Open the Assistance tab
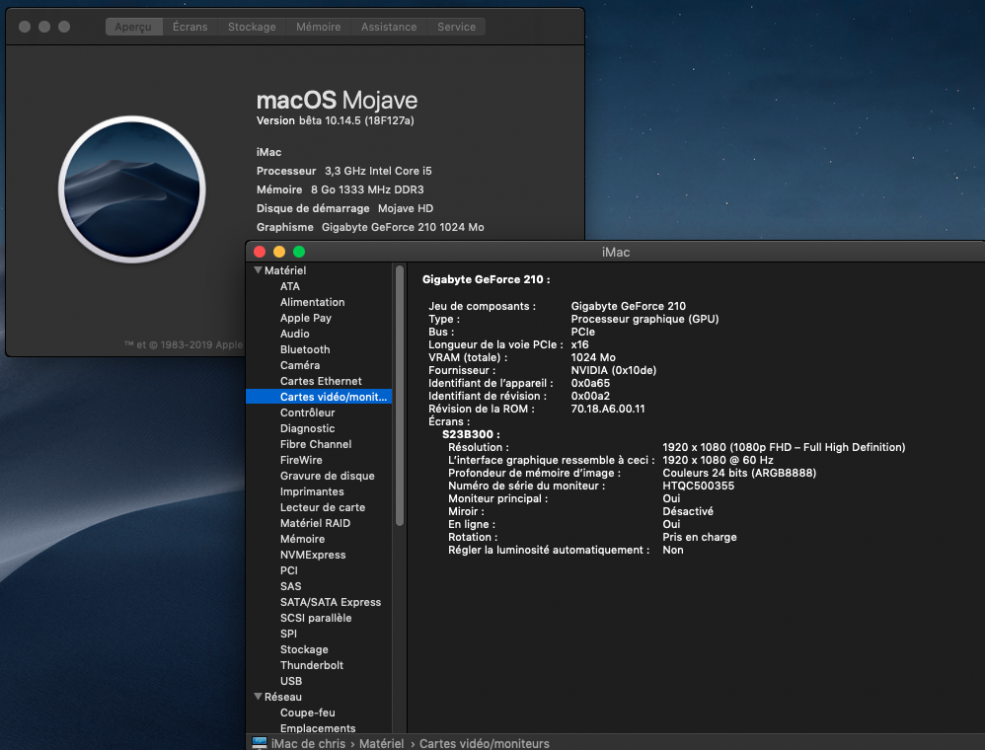 pos(389,27)
